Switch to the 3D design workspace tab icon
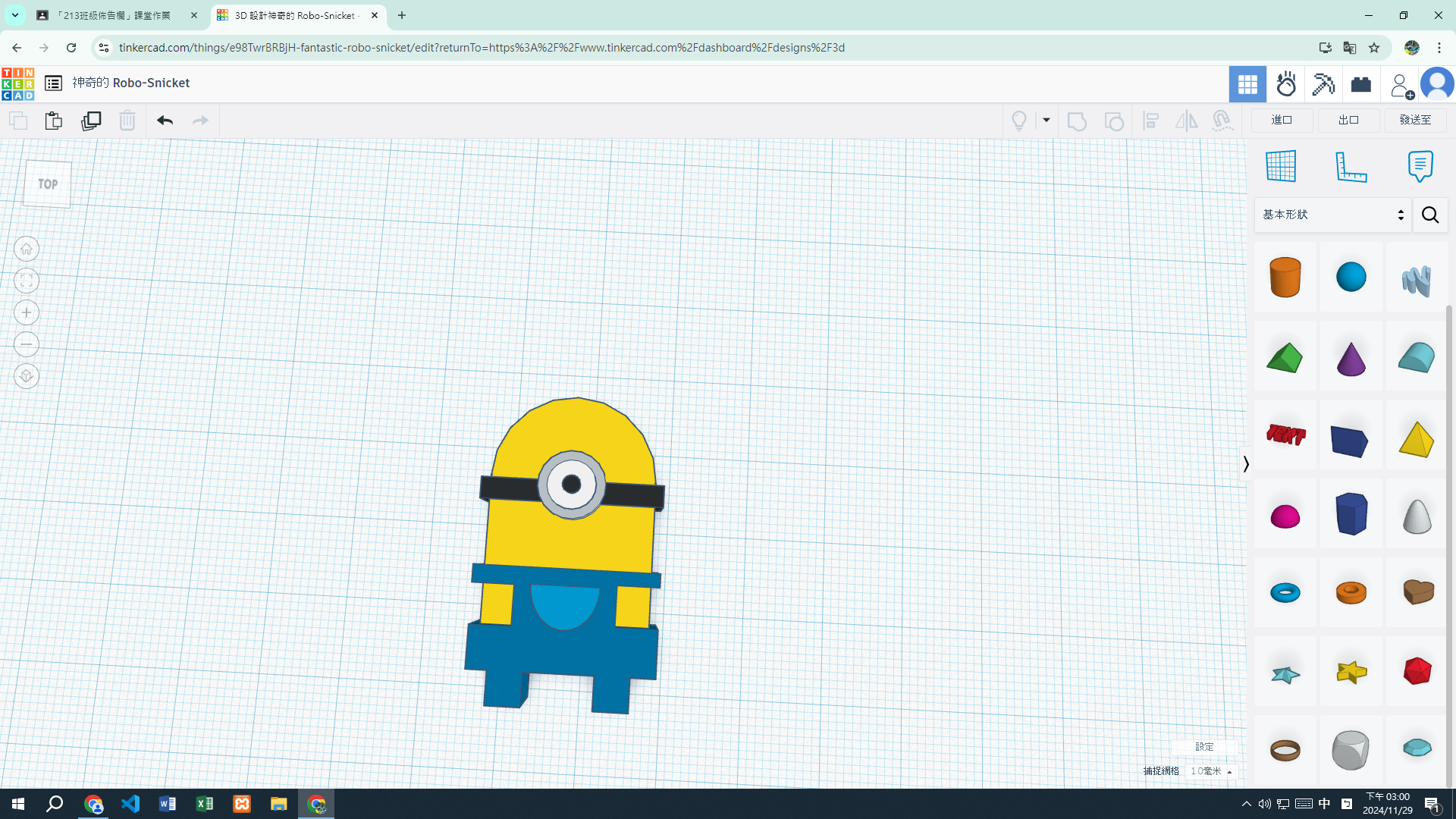The width and height of the screenshot is (1456, 819). [x=1247, y=83]
